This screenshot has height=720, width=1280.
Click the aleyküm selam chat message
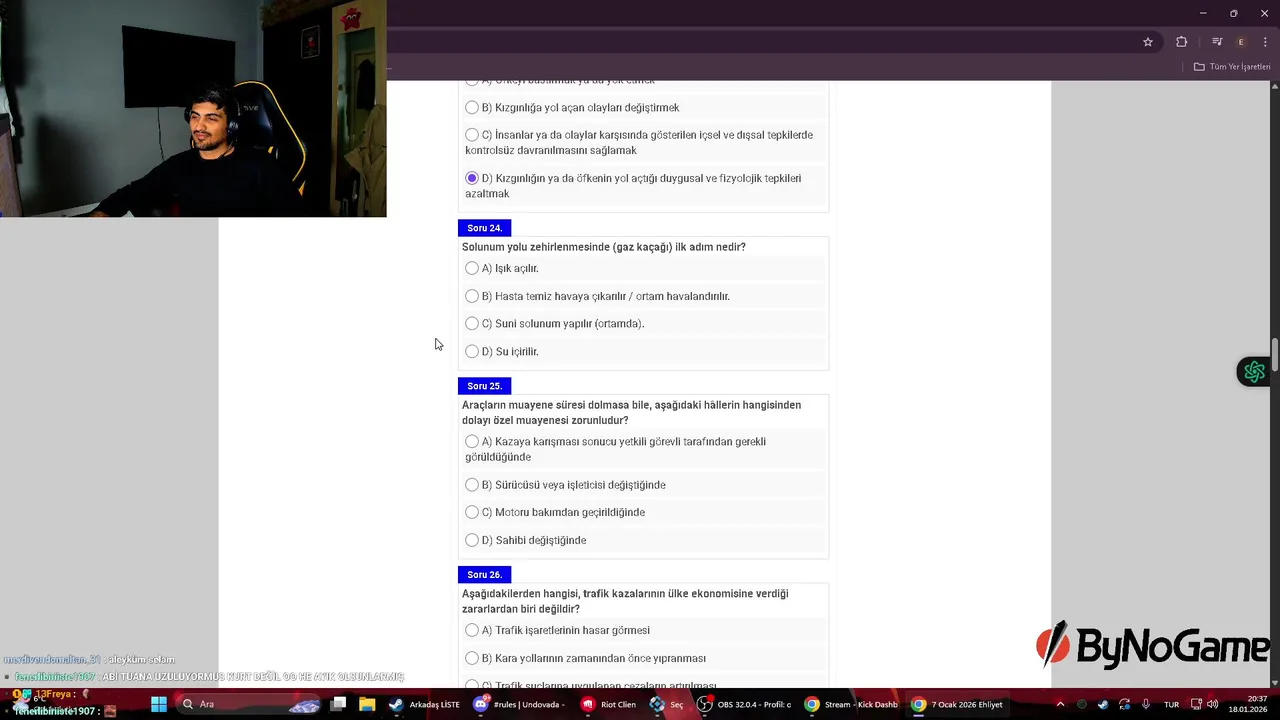pos(89,659)
